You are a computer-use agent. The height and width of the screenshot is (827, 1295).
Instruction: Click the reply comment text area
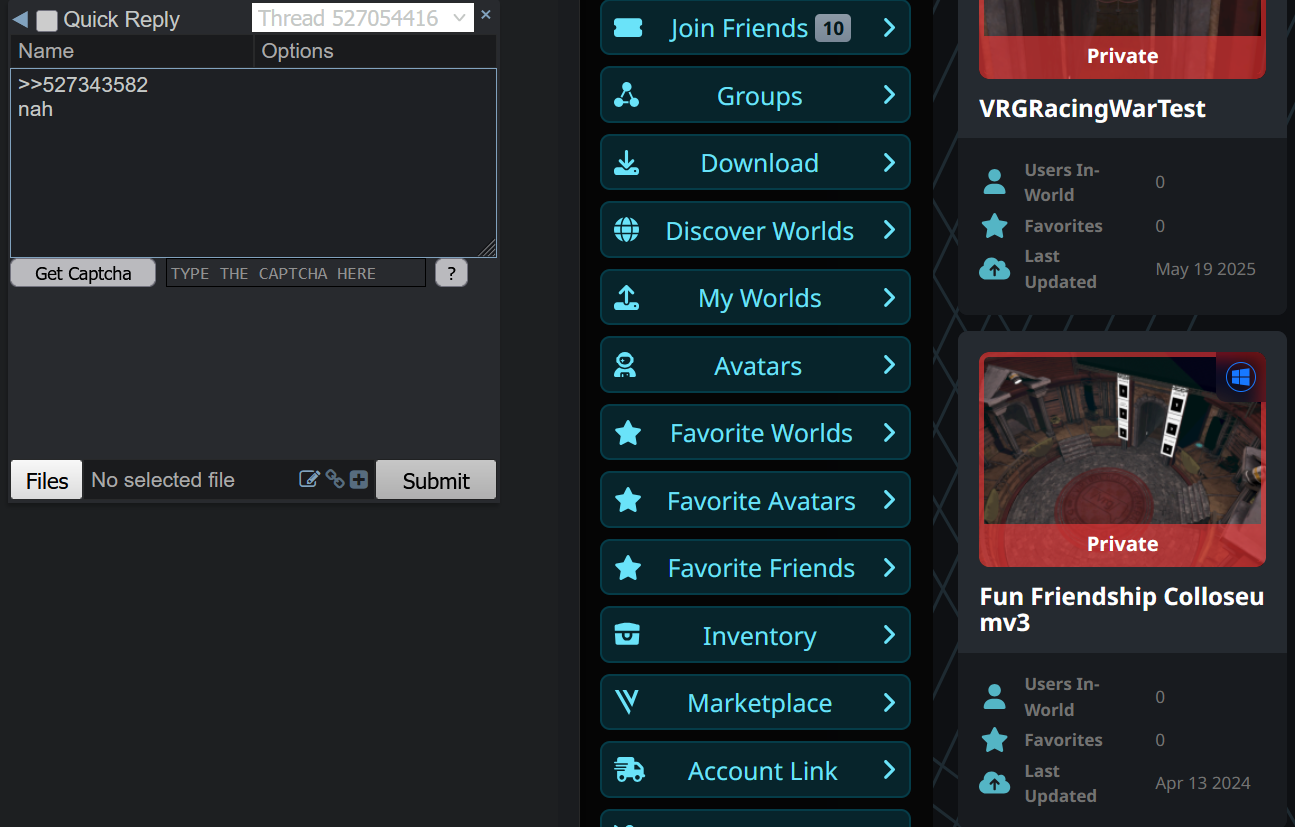(x=253, y=163)
